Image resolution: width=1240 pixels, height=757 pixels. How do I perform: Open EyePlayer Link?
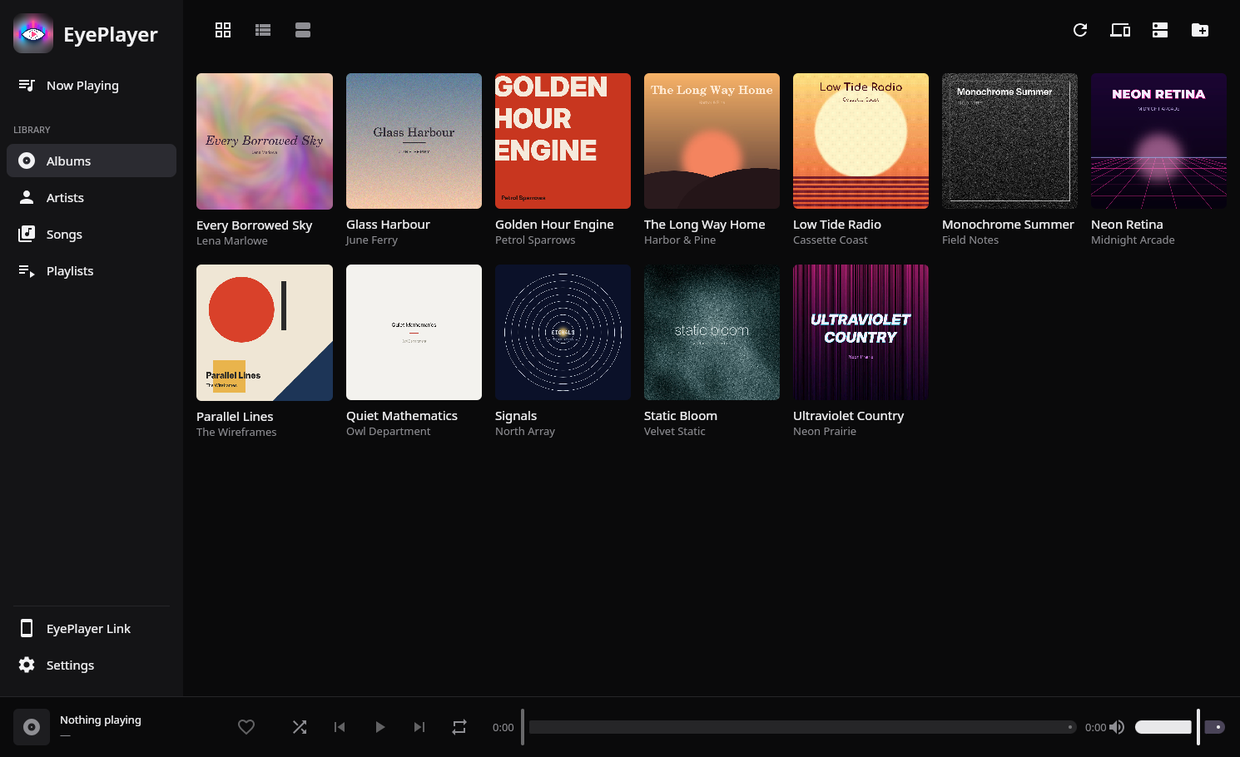[91, 629]
